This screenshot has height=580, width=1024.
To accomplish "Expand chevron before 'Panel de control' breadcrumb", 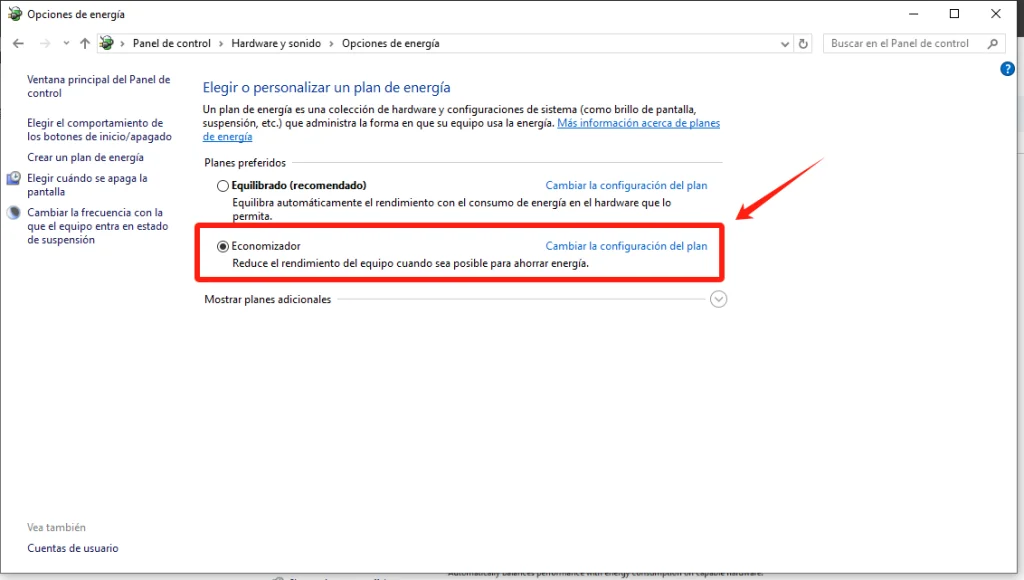I will pos(122,44).
